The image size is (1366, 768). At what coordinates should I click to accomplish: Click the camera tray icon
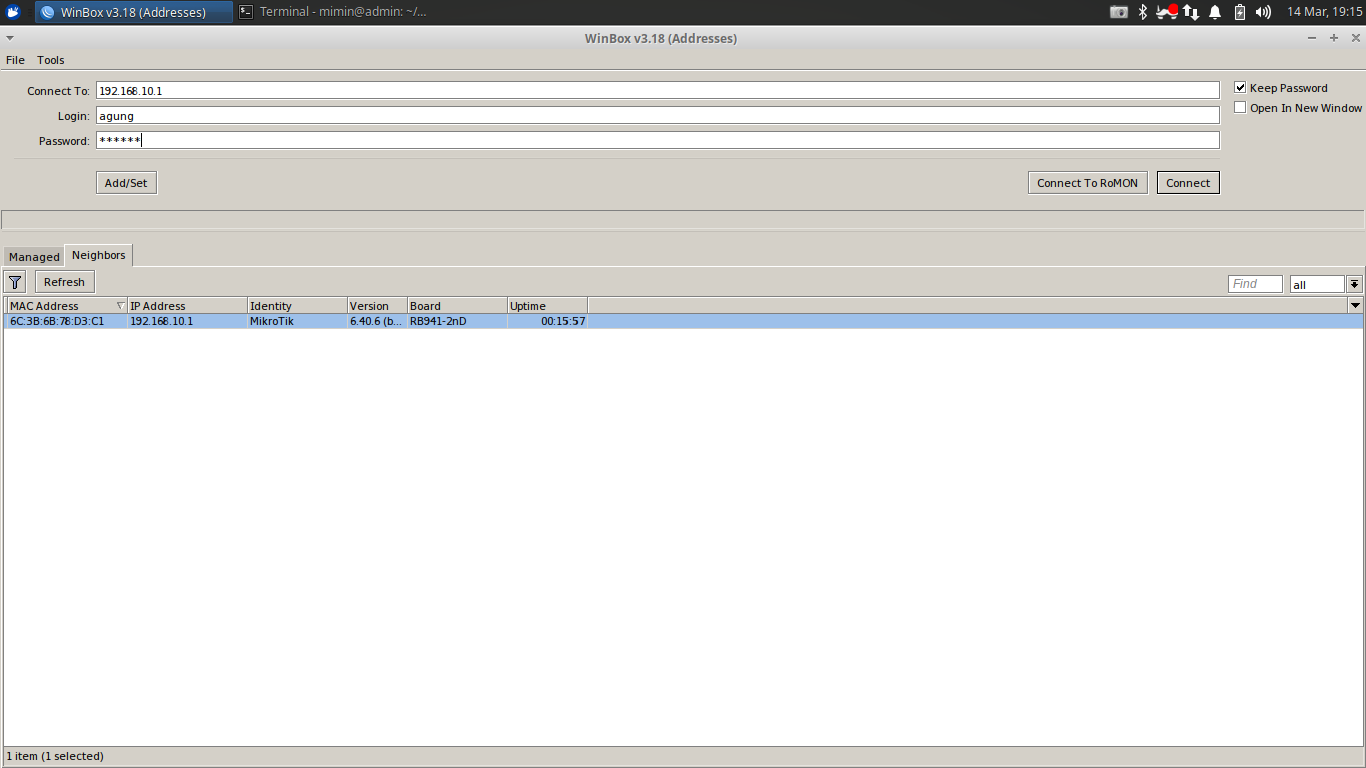pos(1119,12)
